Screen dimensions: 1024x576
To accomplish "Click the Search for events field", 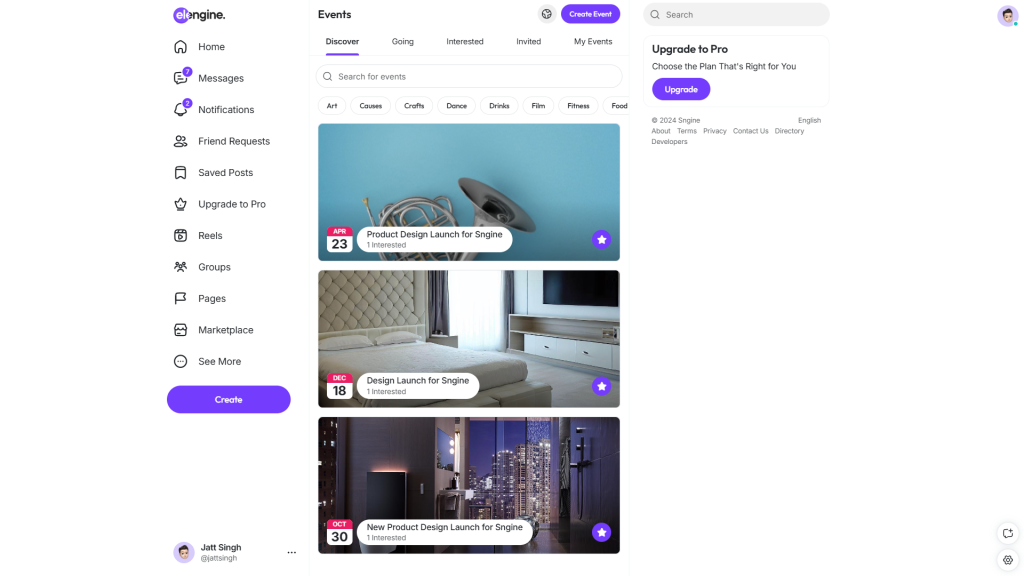I will point(469,77).
